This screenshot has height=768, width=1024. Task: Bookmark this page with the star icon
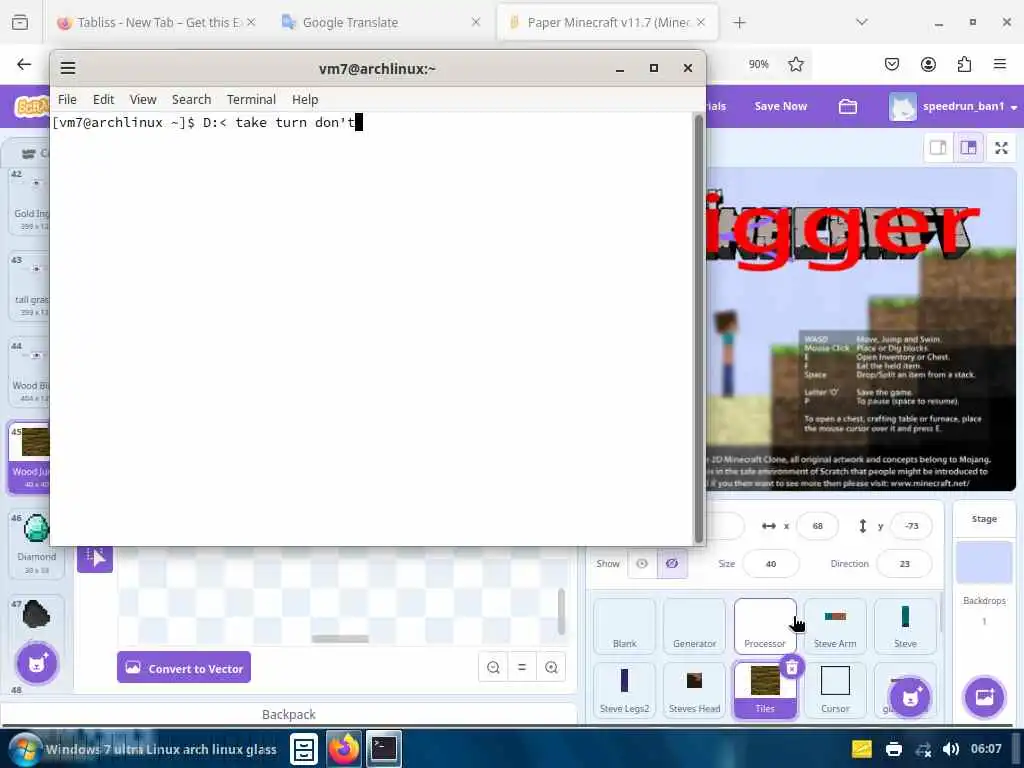point(795,64)
